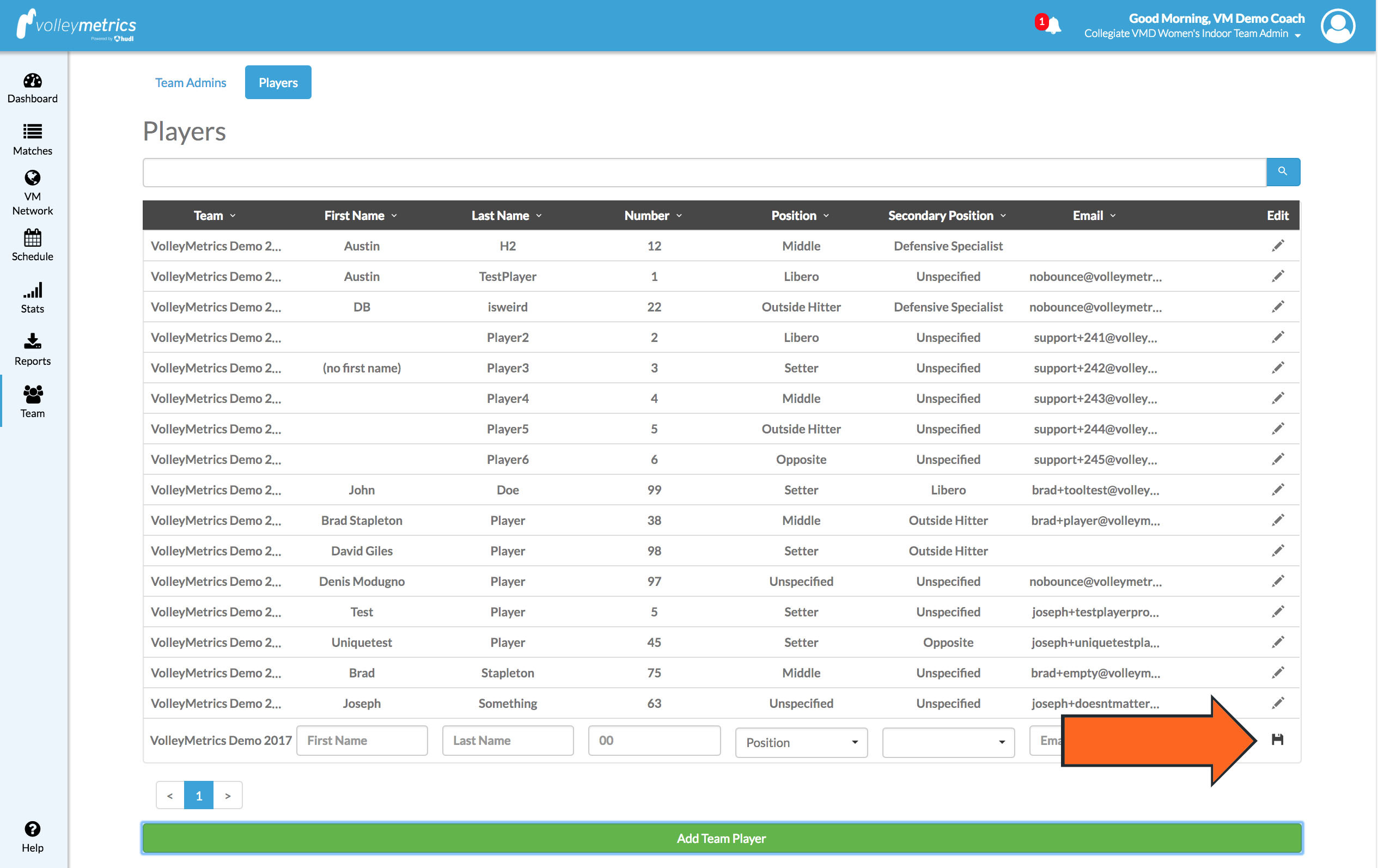The height and width of the screenshot is (868, 1378).
Task: Select page 1 in pagination
Action: click(199, 795)
